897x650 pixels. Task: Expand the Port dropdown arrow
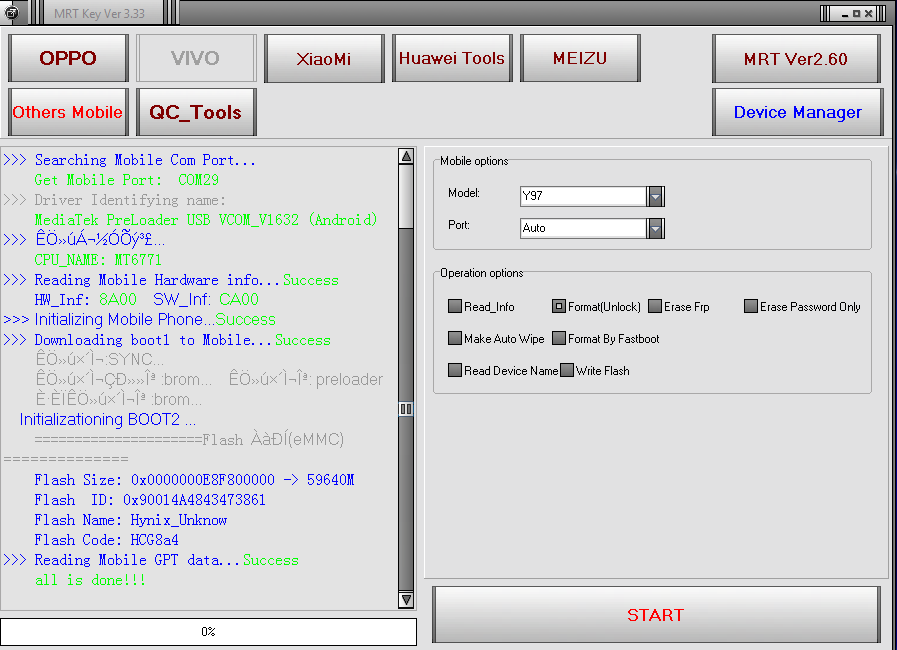[656, 228]
